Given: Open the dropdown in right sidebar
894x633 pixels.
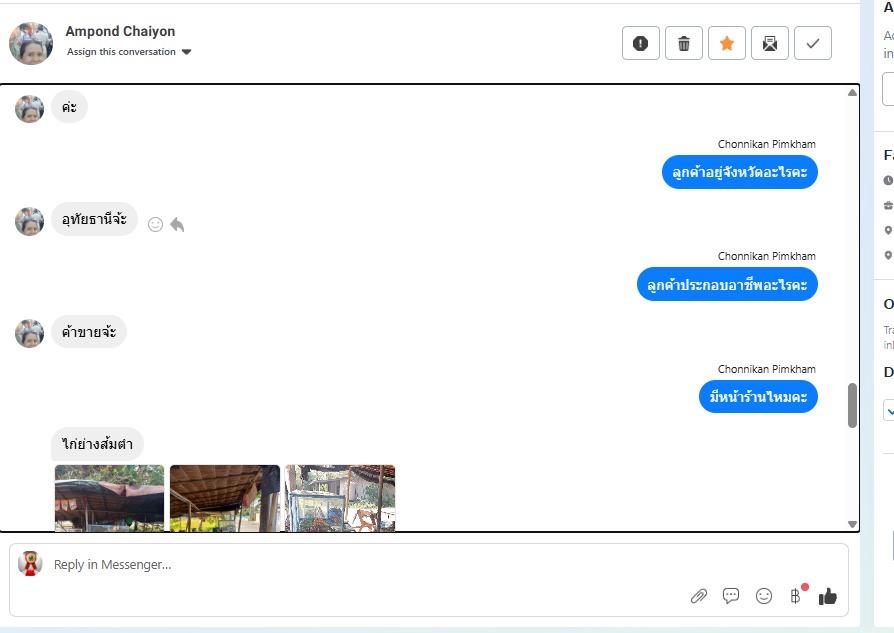Looking at the screenshot, I should [x=889, y=410].
